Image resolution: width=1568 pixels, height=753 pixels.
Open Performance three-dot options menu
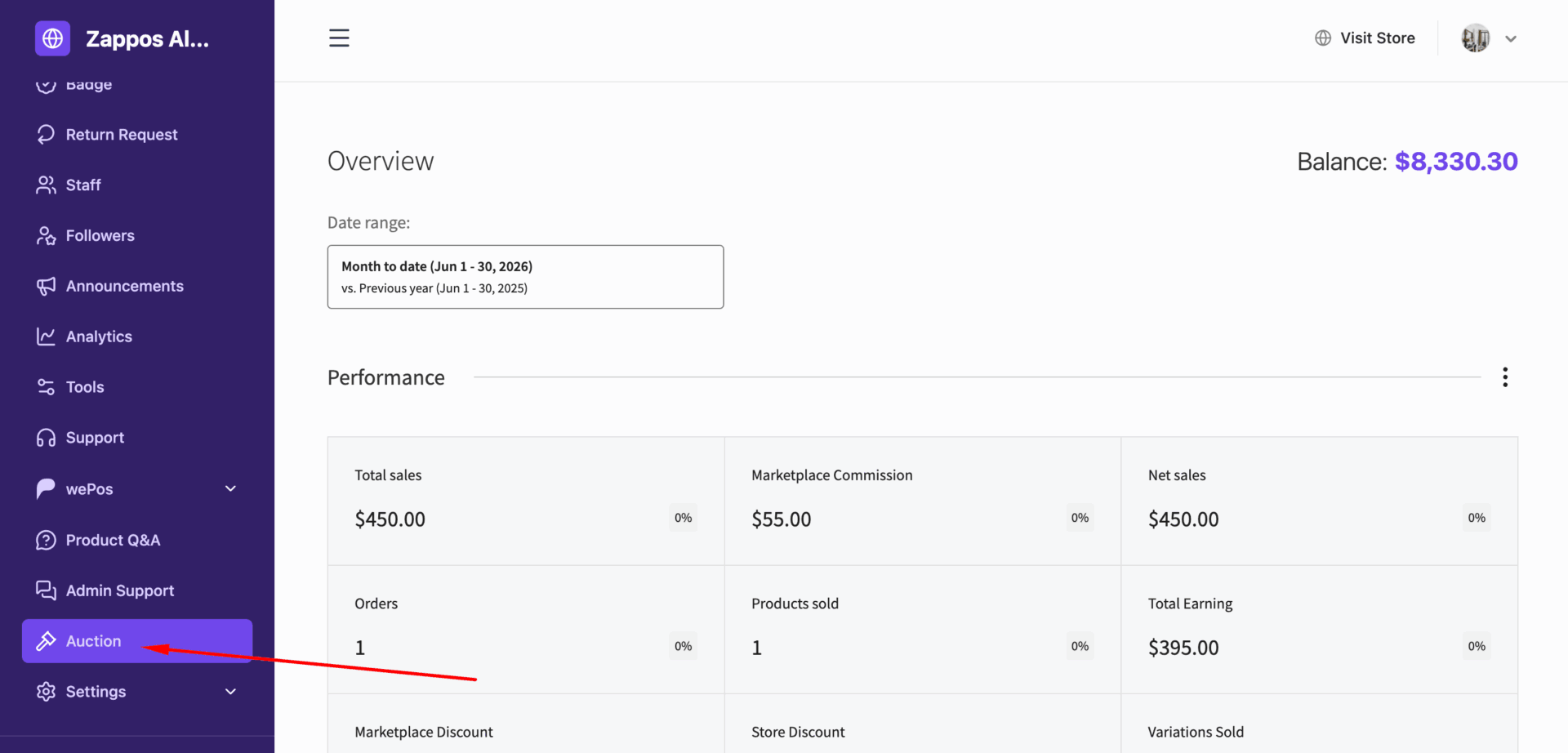pyautogui.click(x=1505, y=377)
